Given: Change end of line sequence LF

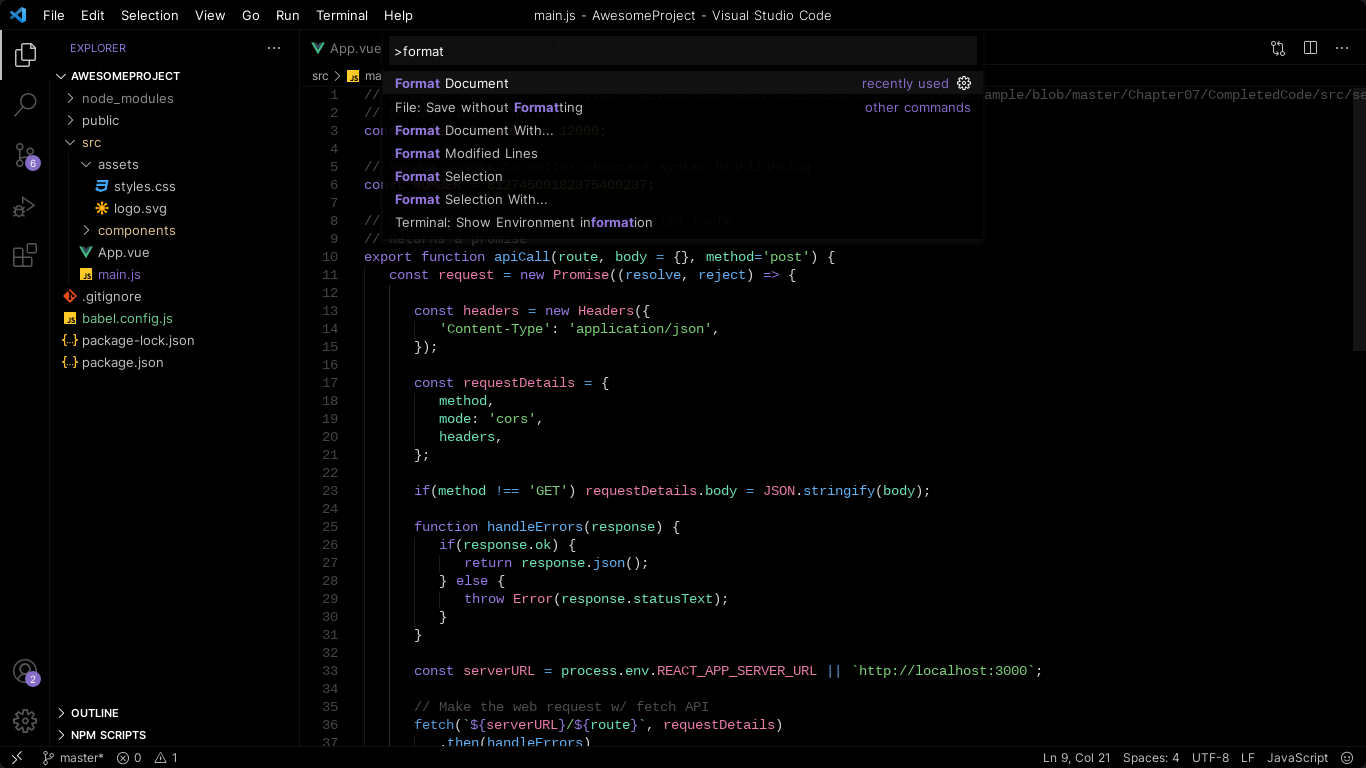Looking at the screenshot, I should (x=1248, y=758).
